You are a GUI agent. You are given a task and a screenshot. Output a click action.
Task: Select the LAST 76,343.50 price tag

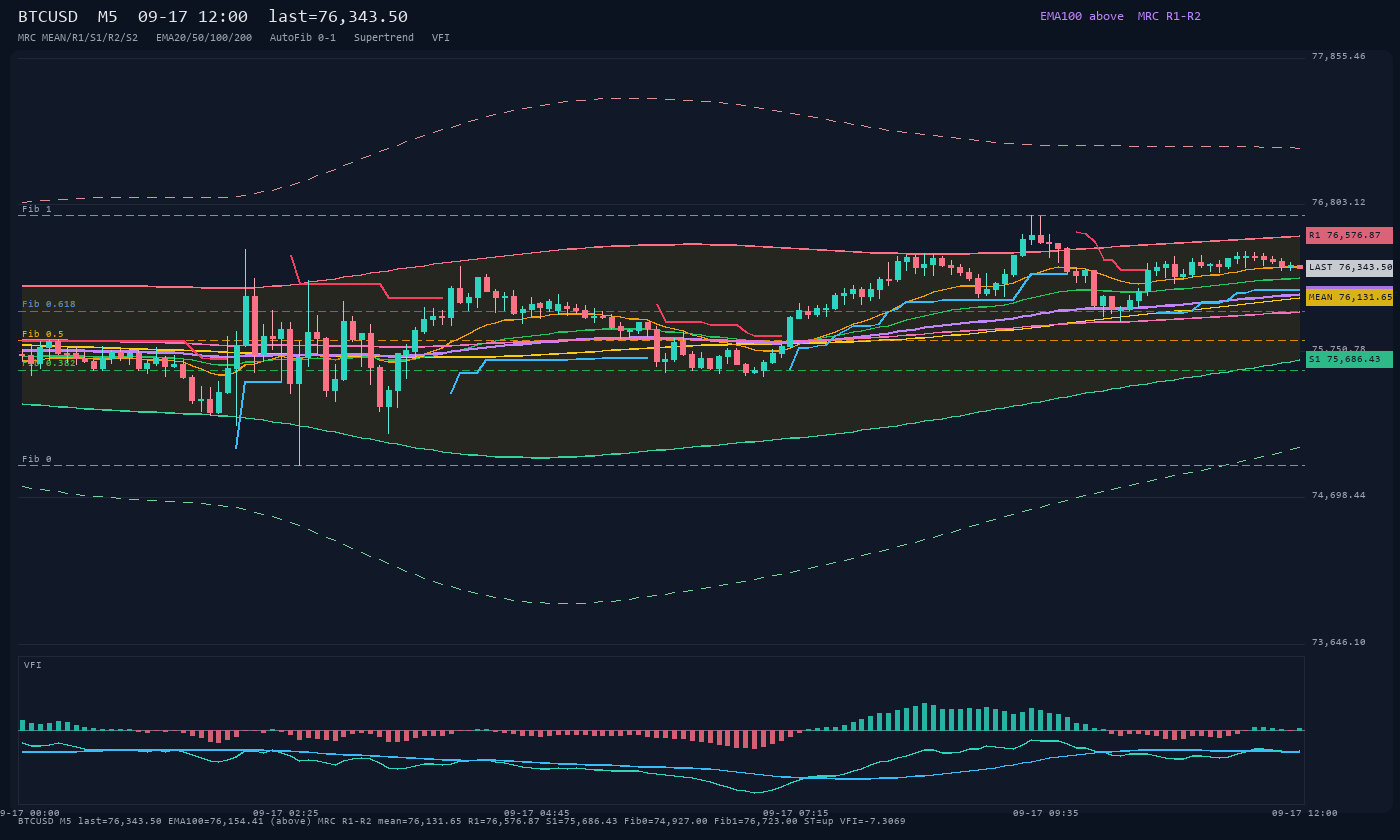pos(1349,267)
